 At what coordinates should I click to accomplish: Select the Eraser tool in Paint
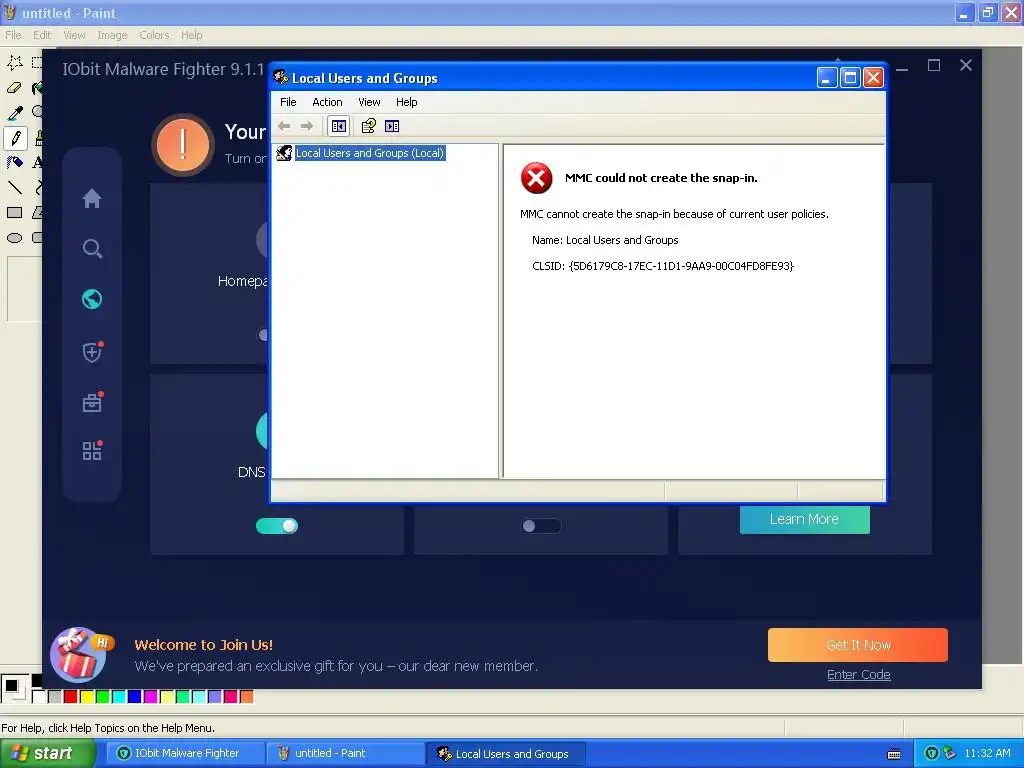click(x=15, y=88)
